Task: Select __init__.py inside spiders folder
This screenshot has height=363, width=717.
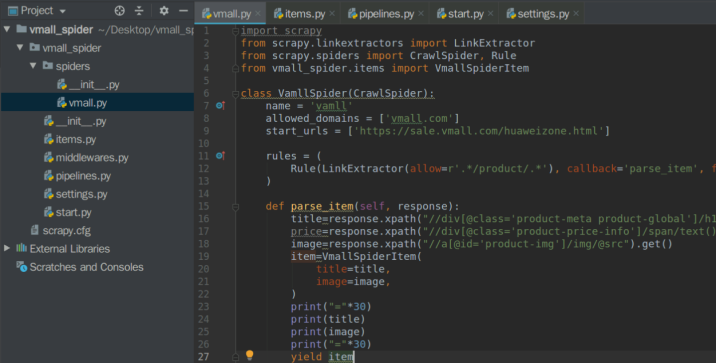Action: coord(88,85)
